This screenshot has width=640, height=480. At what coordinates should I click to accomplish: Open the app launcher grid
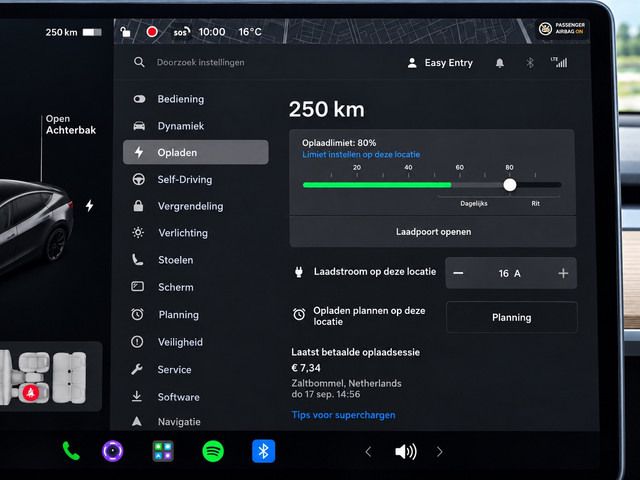pyautogui.click(x=163, y=451)
